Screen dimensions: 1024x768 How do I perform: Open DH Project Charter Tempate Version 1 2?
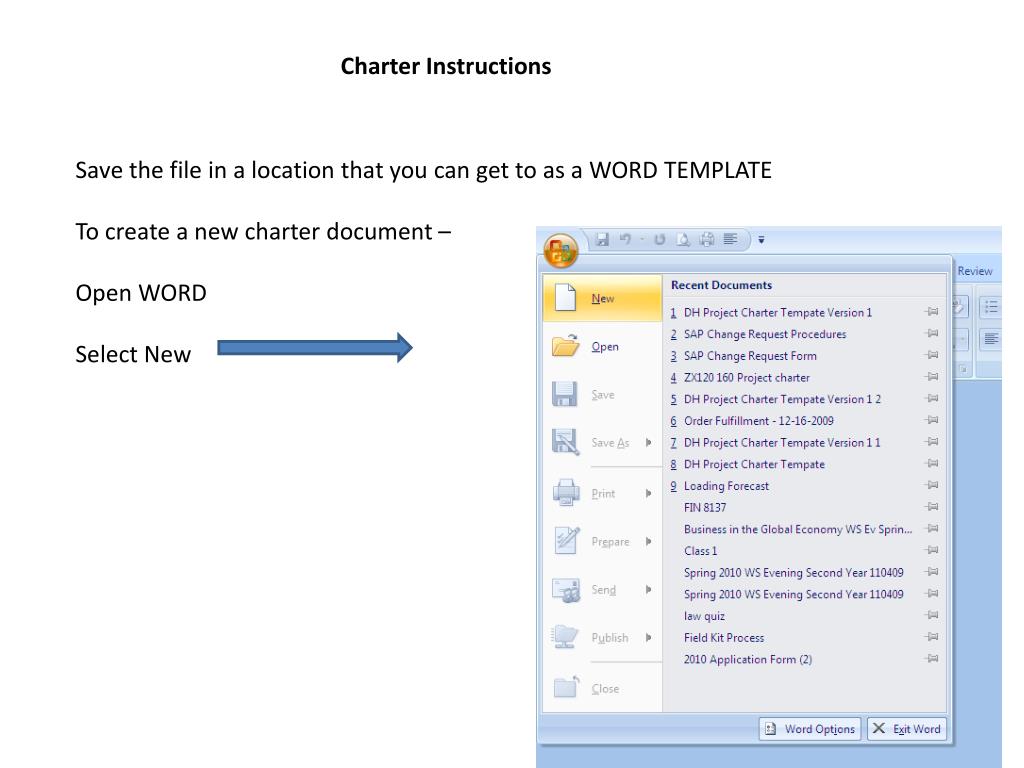782,399
